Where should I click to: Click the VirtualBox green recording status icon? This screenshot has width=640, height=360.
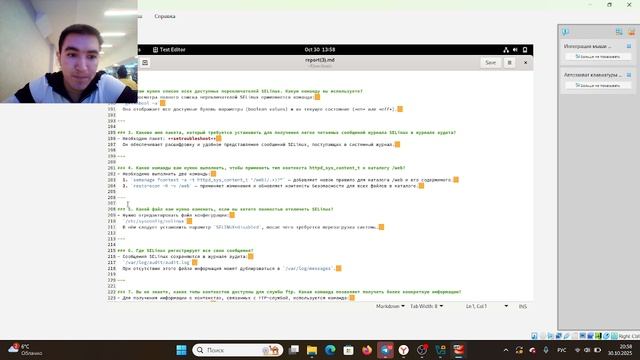(598, 336)
